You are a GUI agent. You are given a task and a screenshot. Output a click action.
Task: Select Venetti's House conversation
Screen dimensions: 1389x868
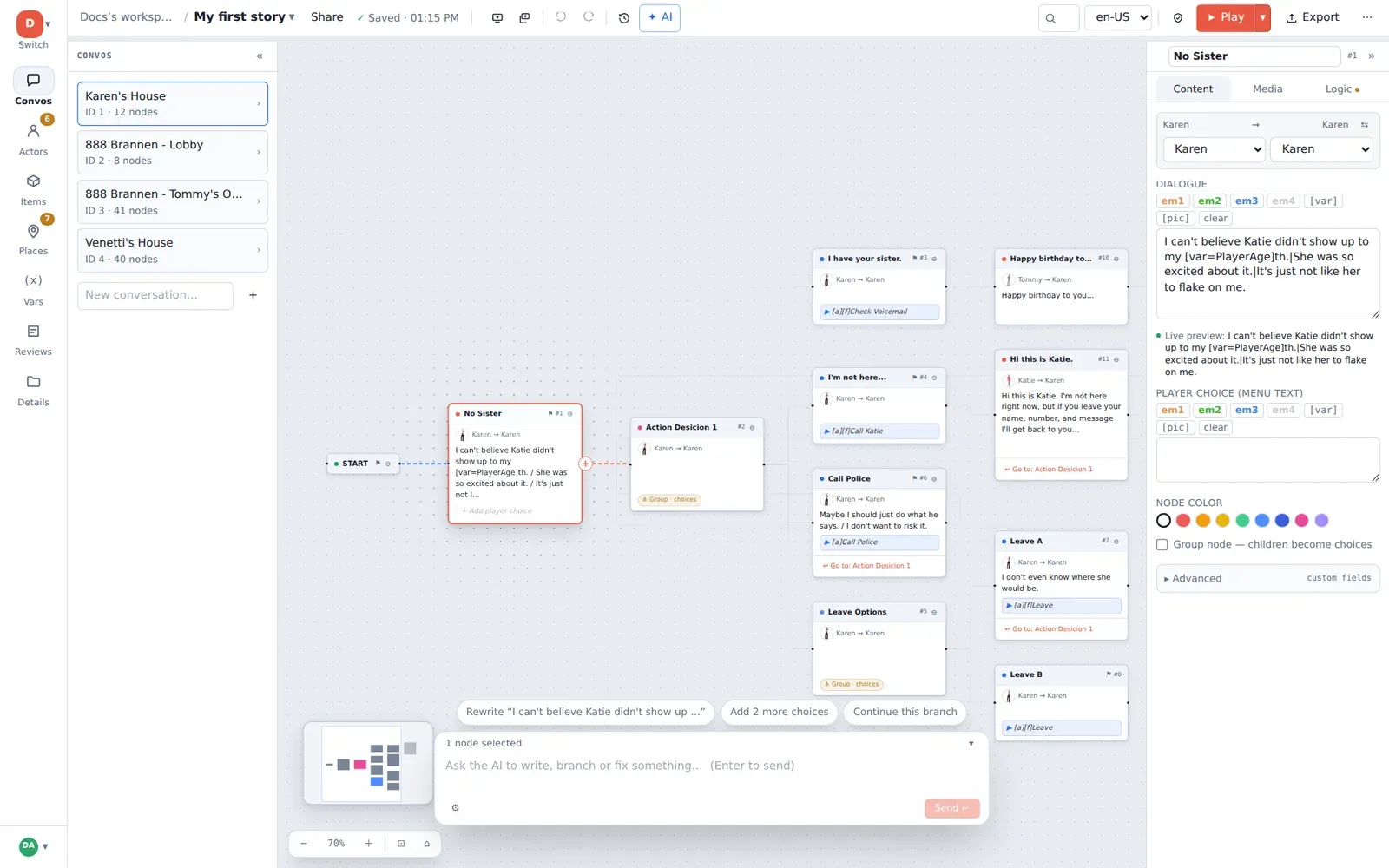click(173, 250)
